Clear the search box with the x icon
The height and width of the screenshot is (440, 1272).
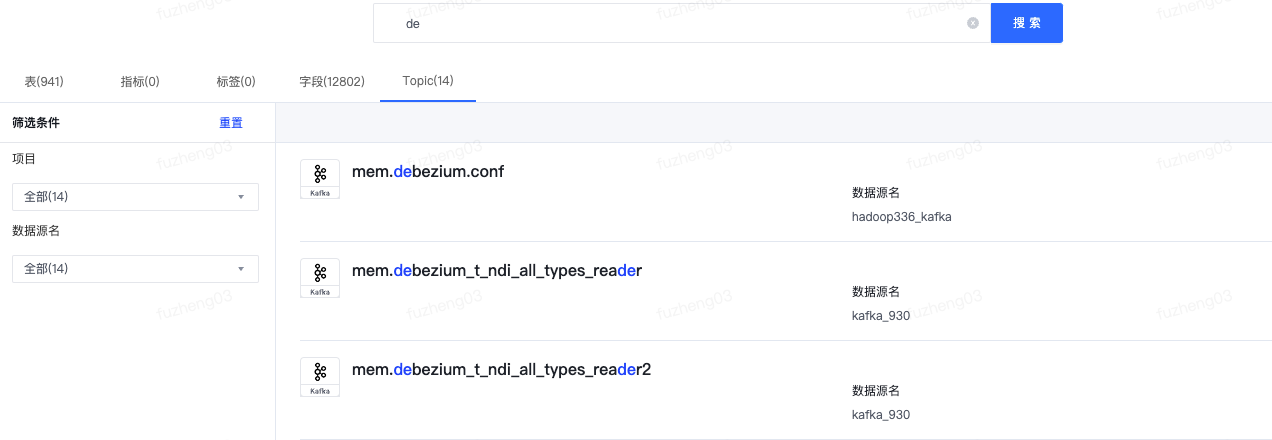click(x=973, y=23)
